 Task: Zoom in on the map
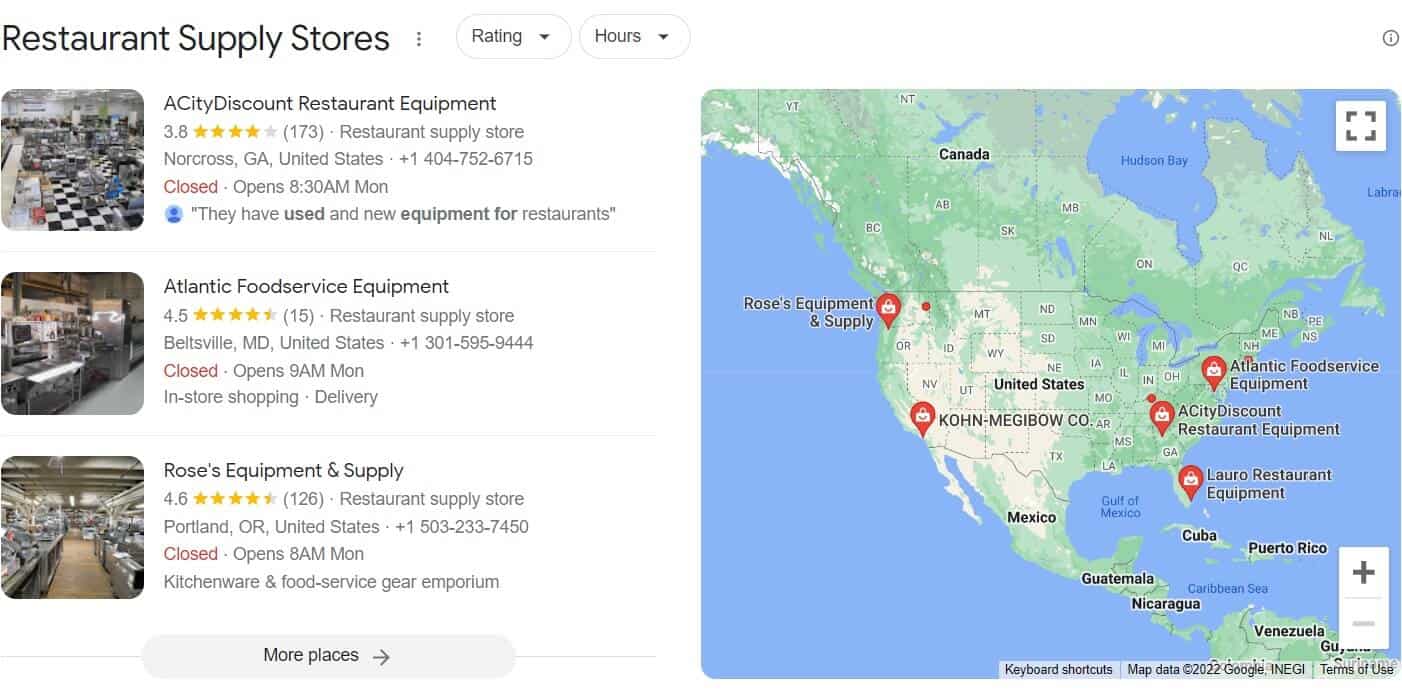coord(1363,573)
